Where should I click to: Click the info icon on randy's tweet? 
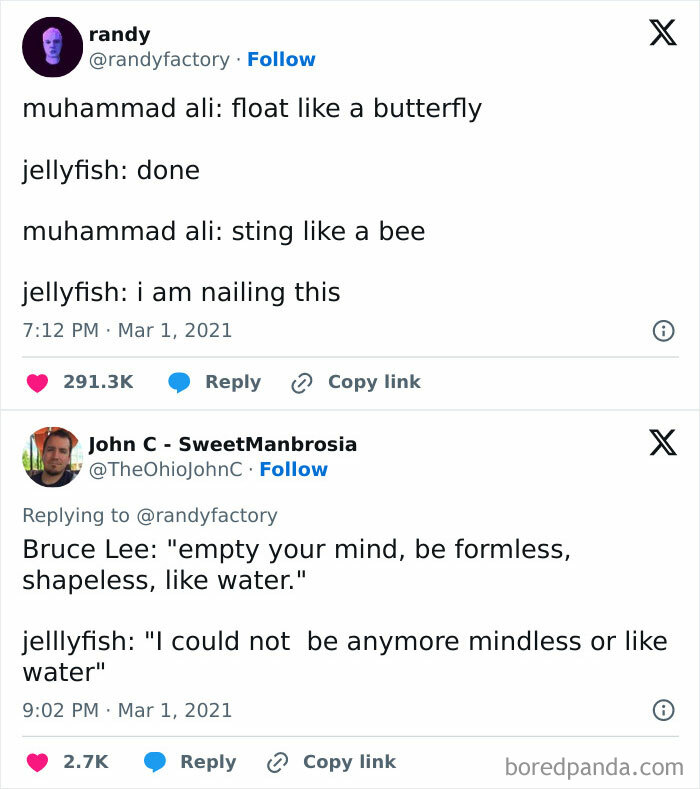pyautogui.click(x=662, y=330)
